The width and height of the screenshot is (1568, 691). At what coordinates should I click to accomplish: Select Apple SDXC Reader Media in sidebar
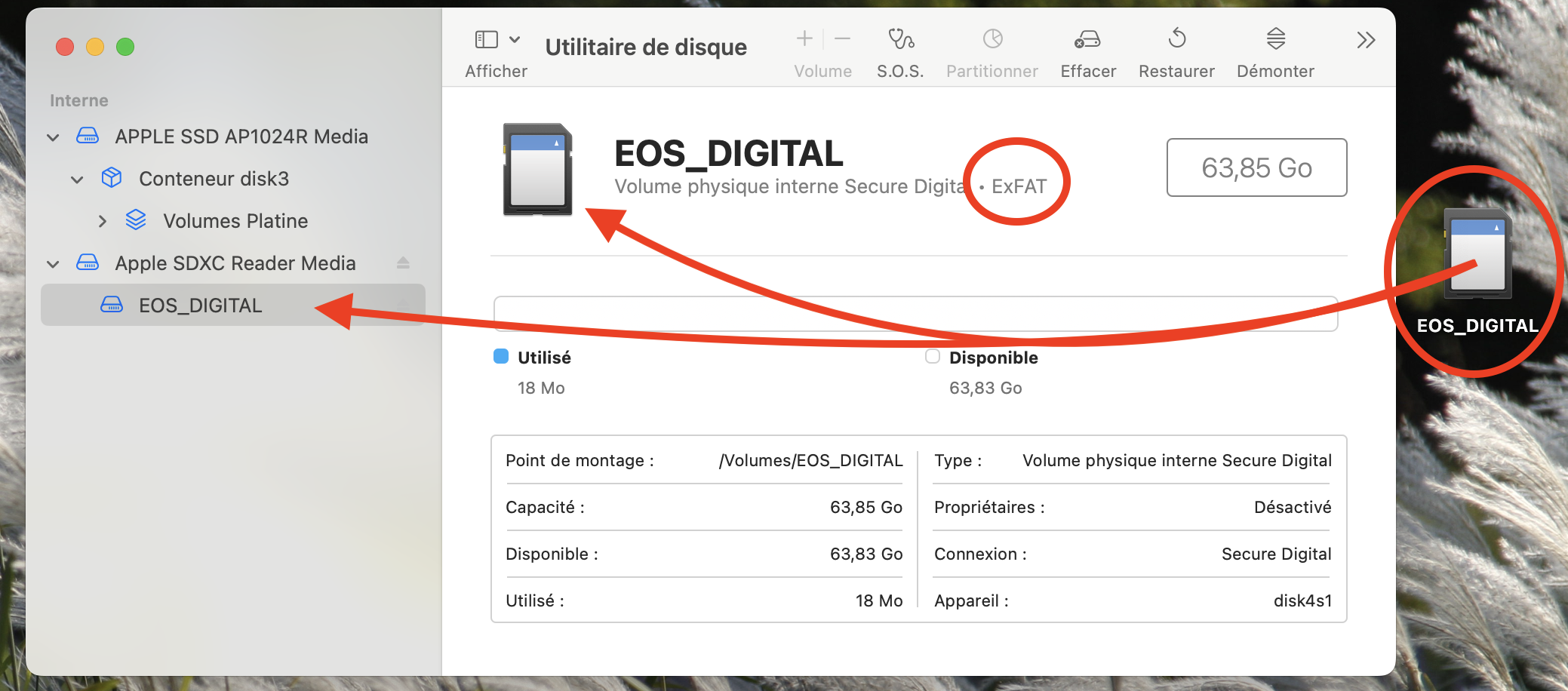click(235, 263)
